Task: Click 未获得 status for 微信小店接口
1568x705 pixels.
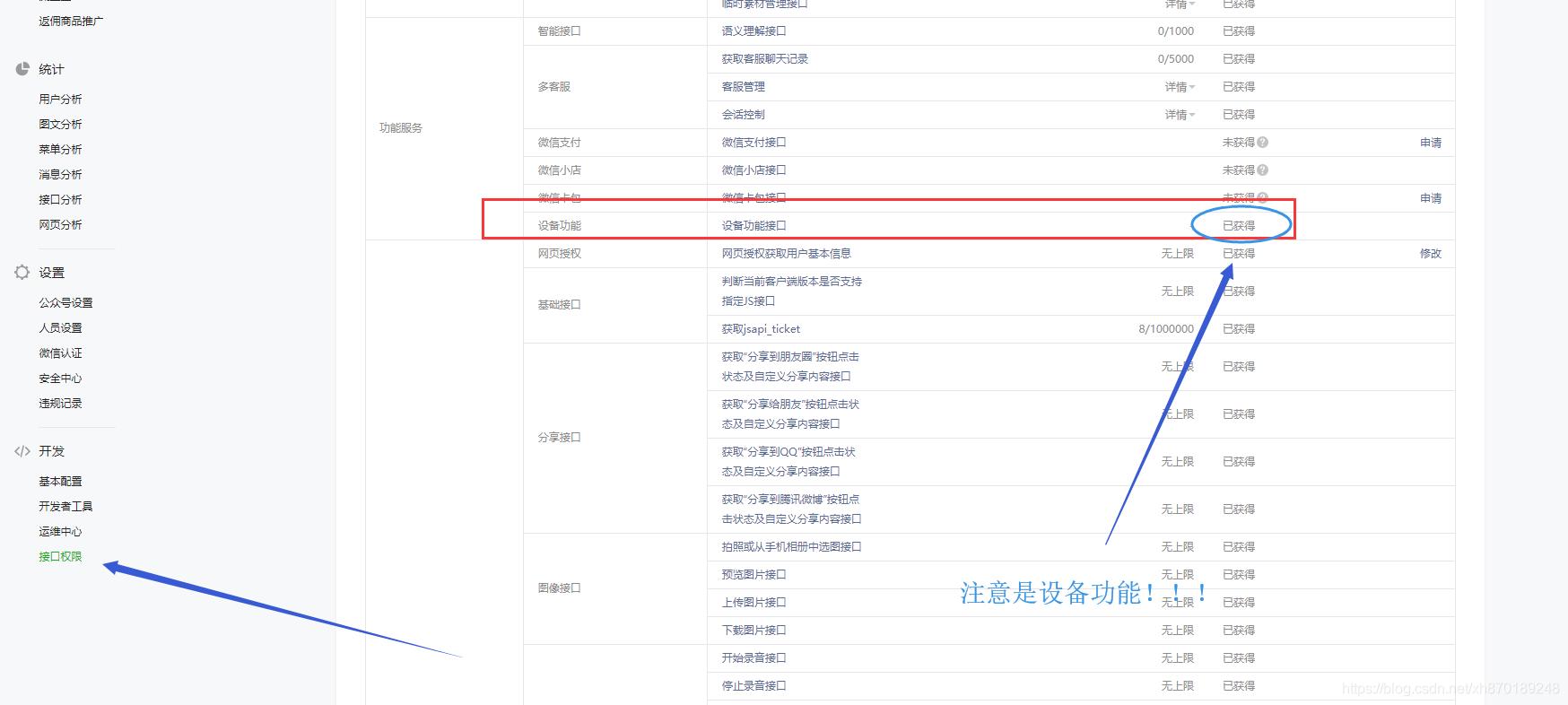Action: [1238, 170]
